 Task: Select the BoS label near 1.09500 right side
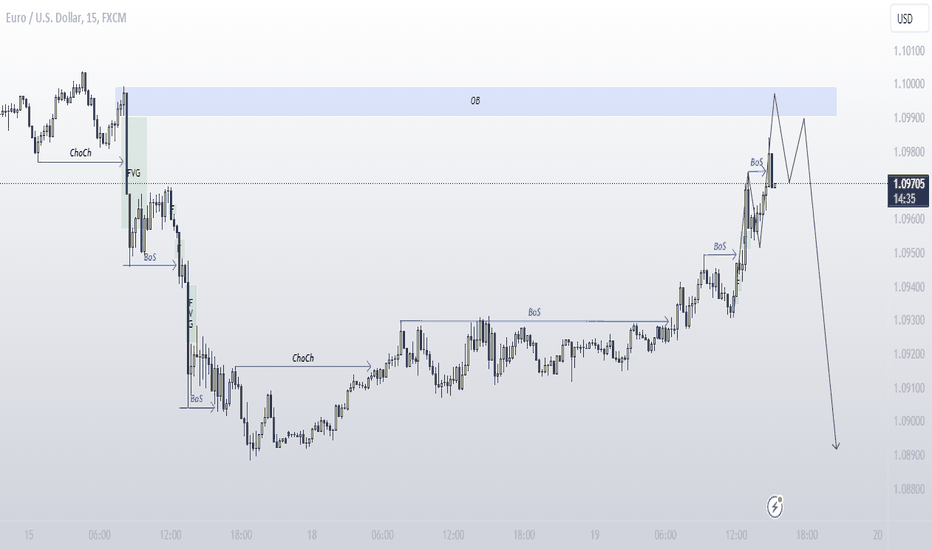tap(720, 246)
